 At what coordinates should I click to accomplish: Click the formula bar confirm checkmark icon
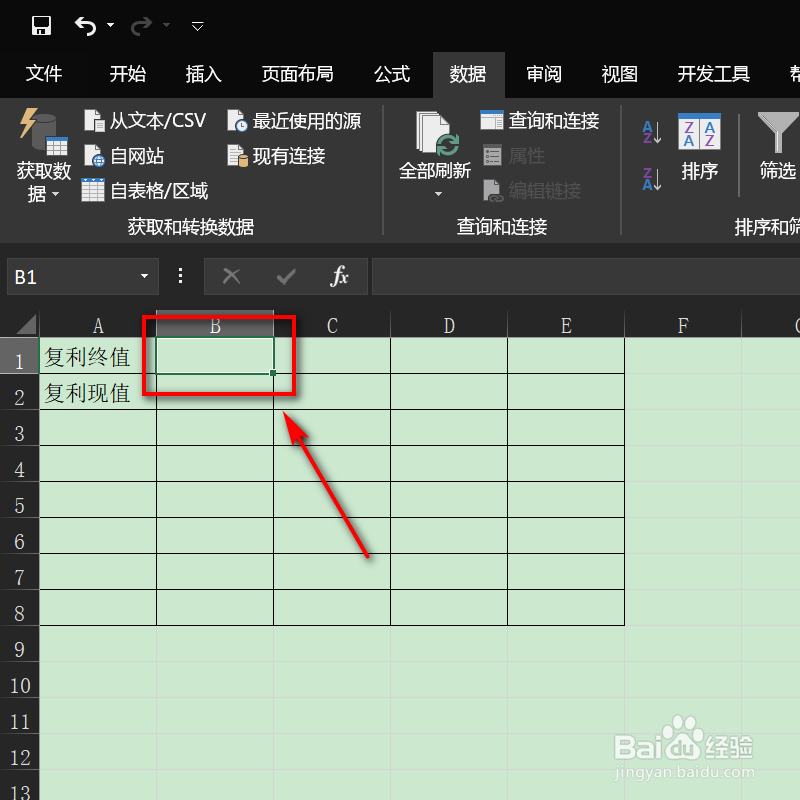[286, 277]
